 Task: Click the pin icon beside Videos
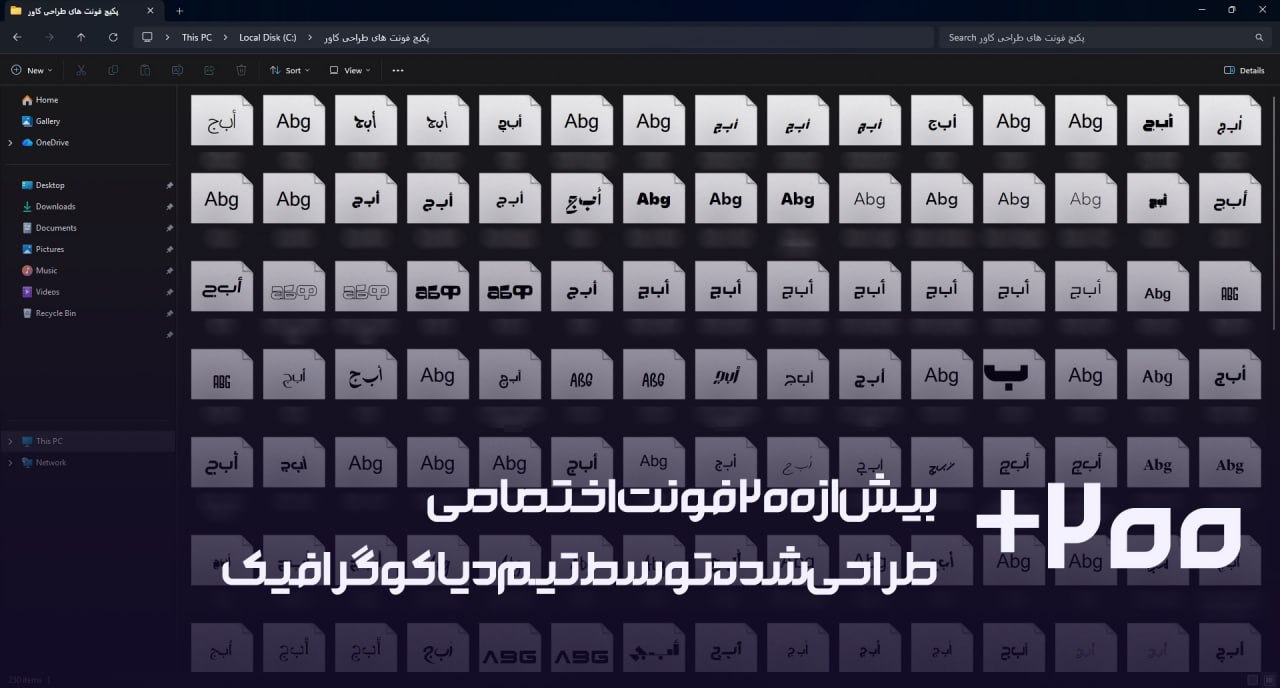click(169, 292)
